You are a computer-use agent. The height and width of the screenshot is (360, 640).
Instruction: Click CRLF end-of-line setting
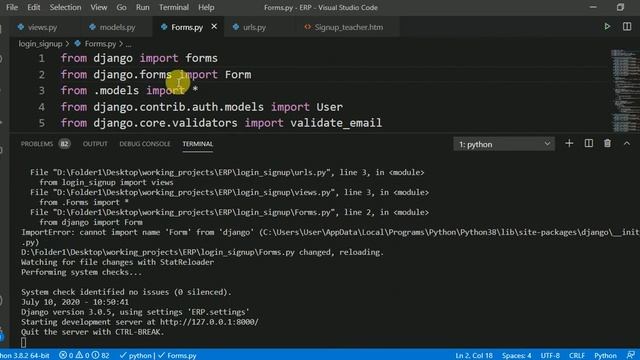pos(577,355)
